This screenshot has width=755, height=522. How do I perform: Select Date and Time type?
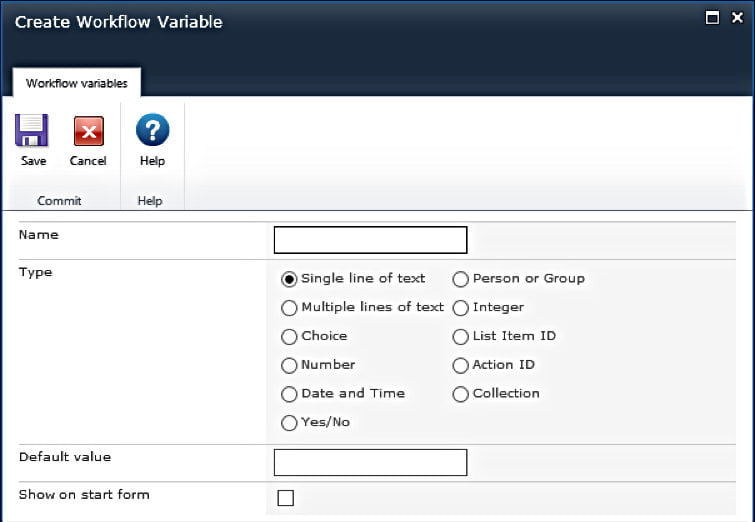289,394
